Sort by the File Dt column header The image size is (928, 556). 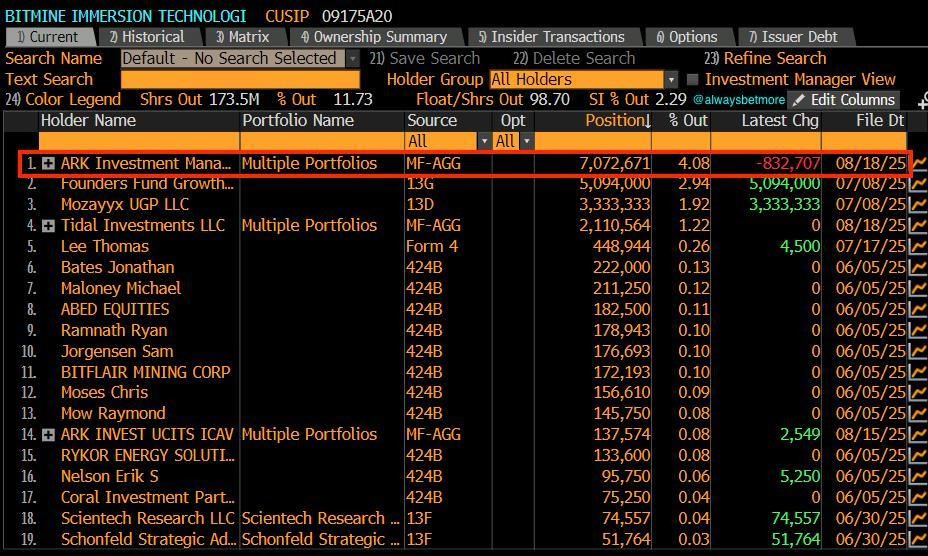pos(880,121)
